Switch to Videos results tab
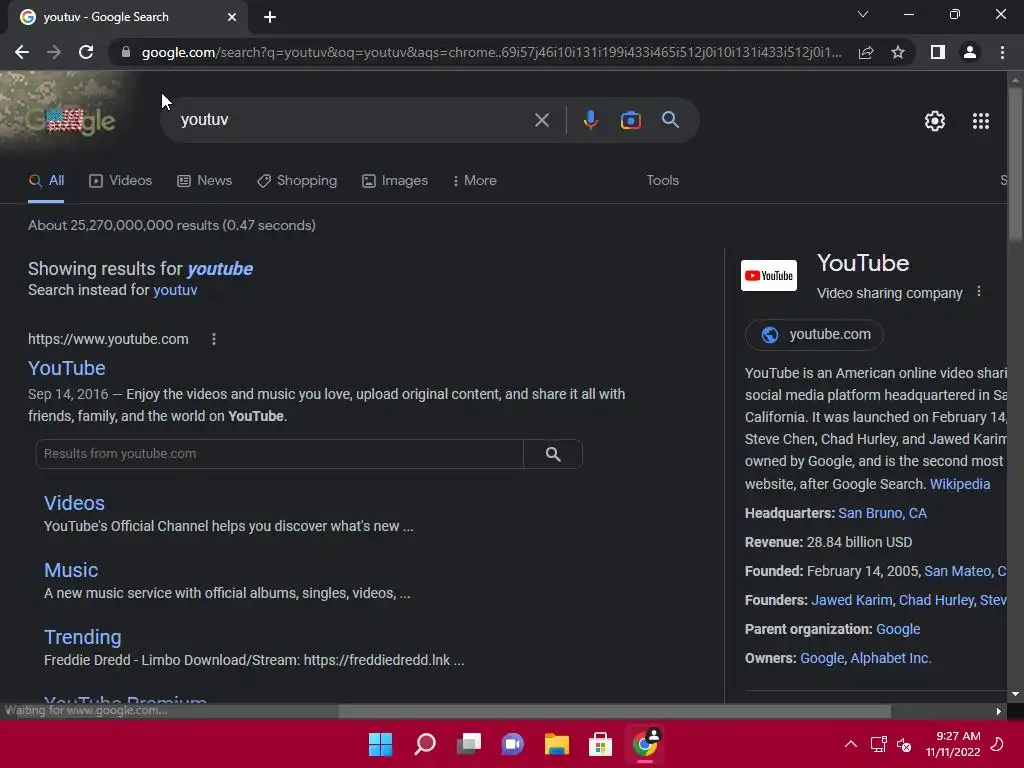 click(x=121, y=181)
